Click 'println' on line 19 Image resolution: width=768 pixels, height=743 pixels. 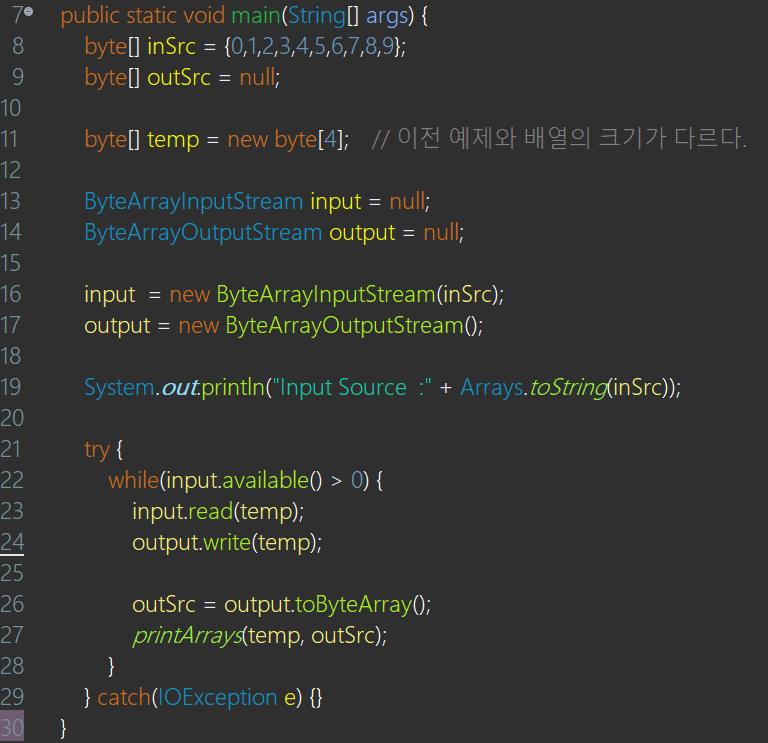point(233,387)
